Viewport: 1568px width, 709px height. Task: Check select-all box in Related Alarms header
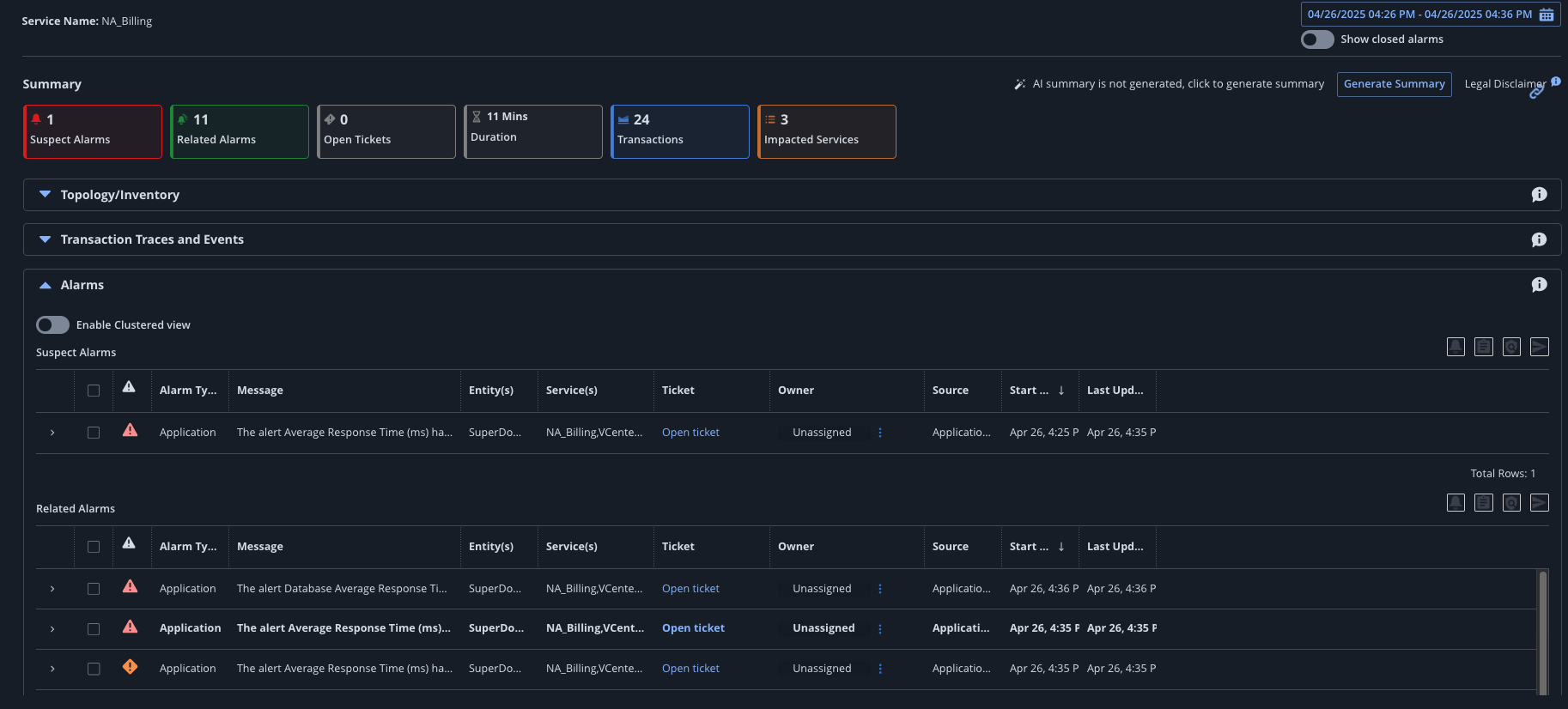click(94, 547)
